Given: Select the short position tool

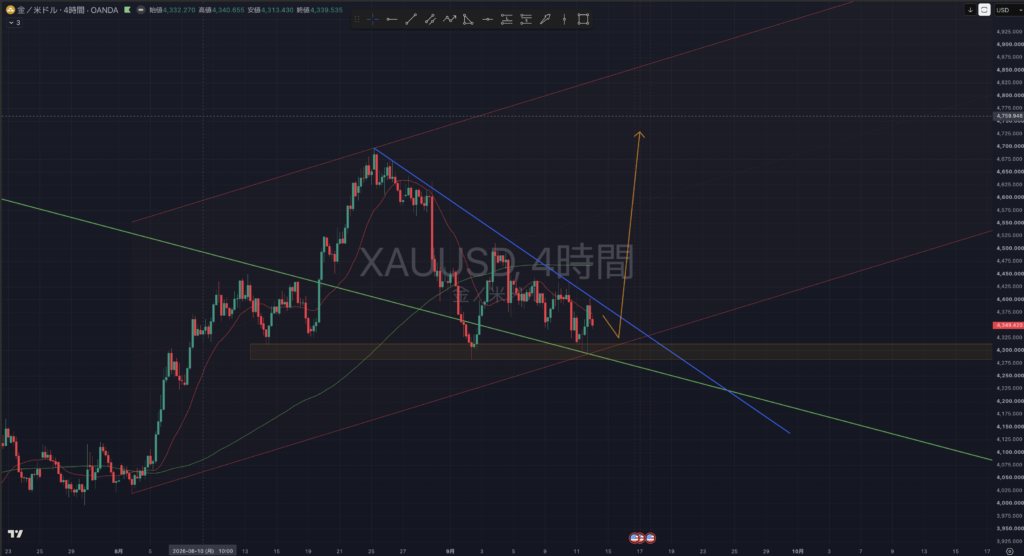Looking at the screenshot, I should click(x=526, y=20).
